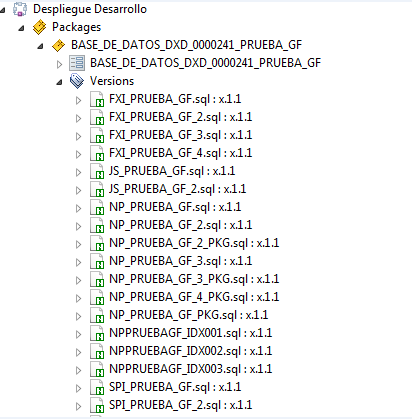Click the Despliegue Desarrollo environment icon
Viewport: 412px width, 419px height.
(x=20, y=9)
